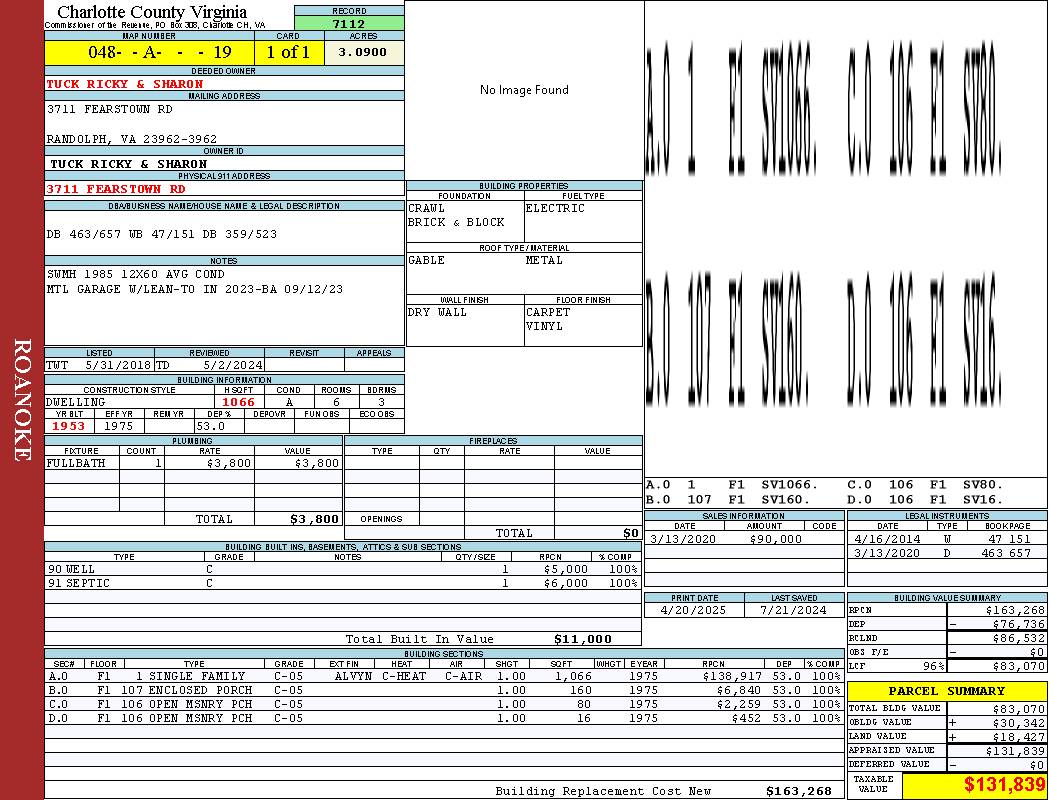Select print date 4/20/2025
This screenshot has height=800, width=1050.
(x=693, y=611)
